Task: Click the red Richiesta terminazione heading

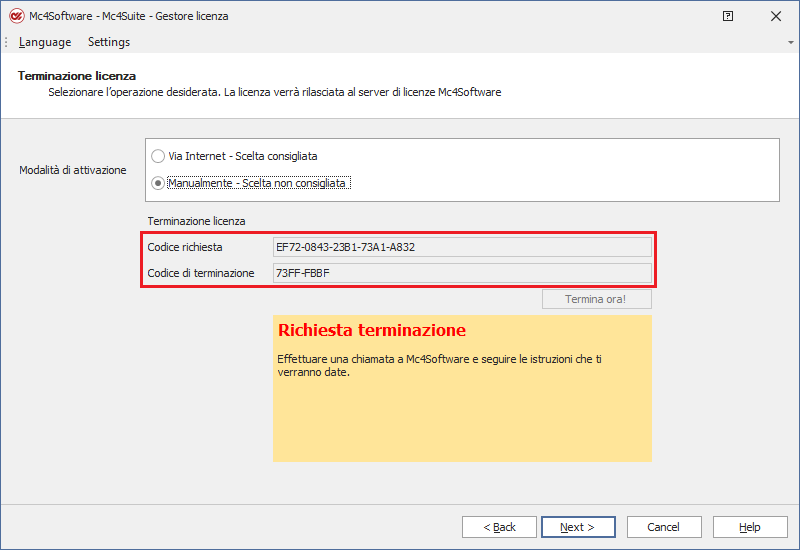Action: point(372,330)
